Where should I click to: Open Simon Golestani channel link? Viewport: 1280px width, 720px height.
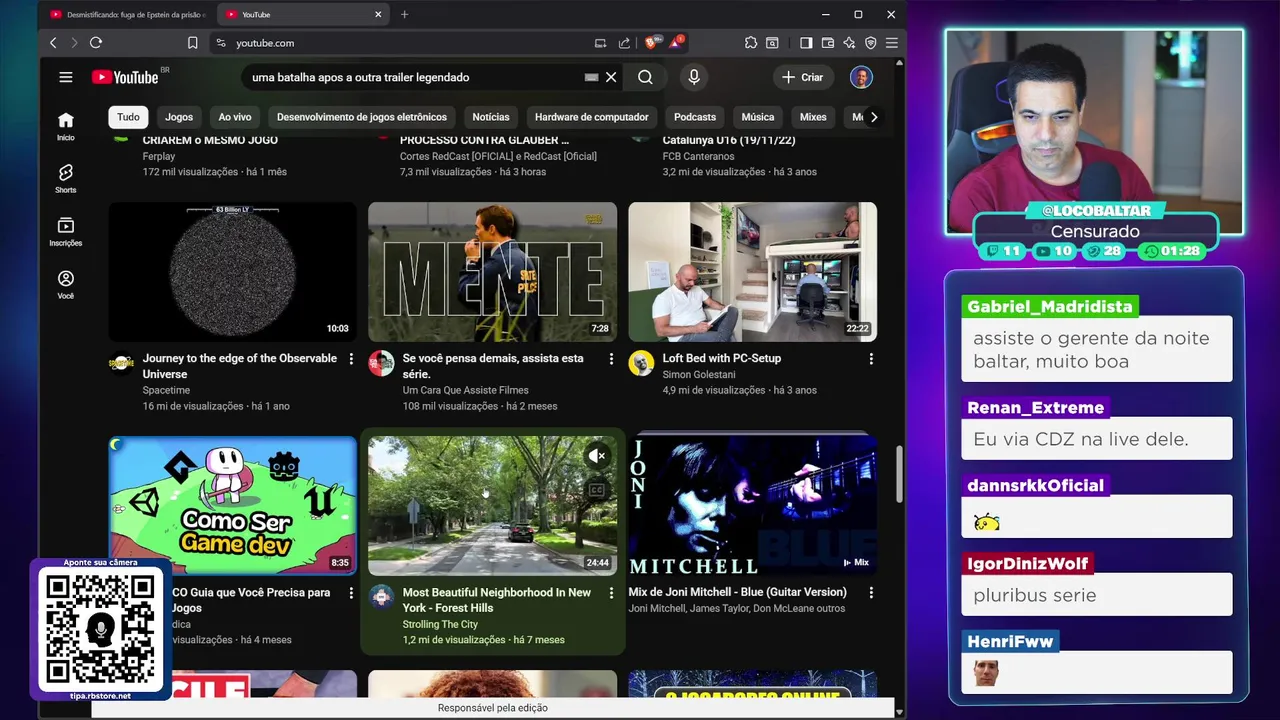coord(699,374)
